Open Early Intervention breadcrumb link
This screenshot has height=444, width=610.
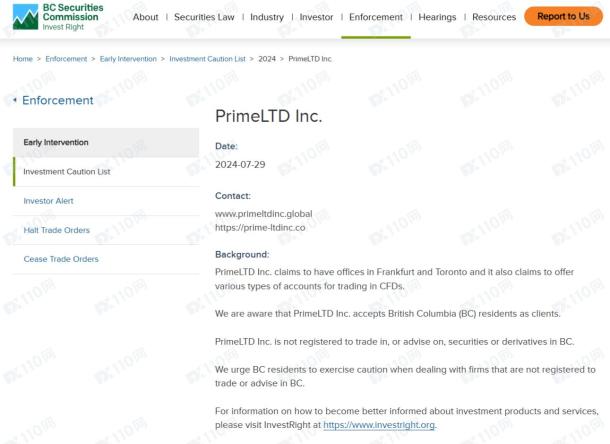(x=128, y=59)
